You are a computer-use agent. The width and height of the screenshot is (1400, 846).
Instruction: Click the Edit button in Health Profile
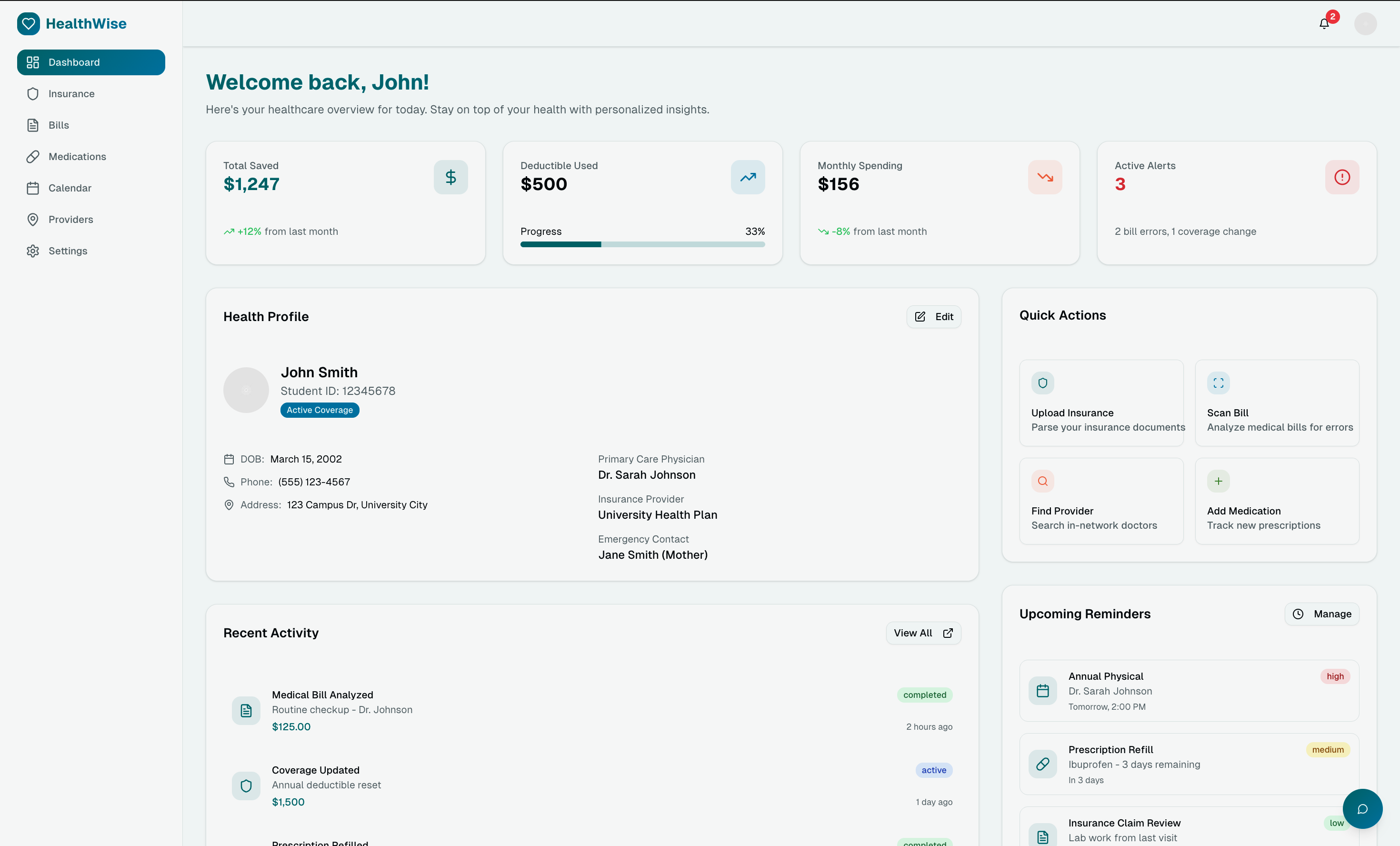(933, 317)
